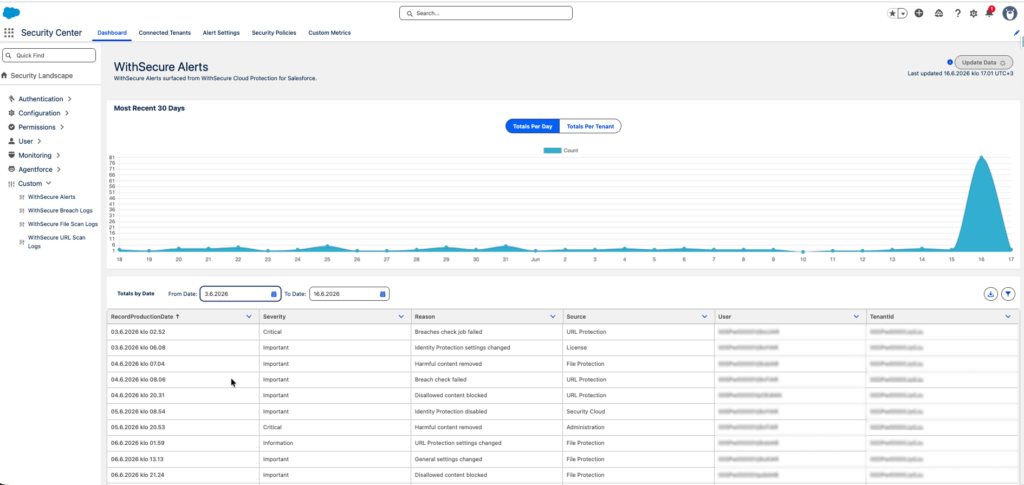
Task: Open the Security Policies tab
Action: tap(274, 33)
